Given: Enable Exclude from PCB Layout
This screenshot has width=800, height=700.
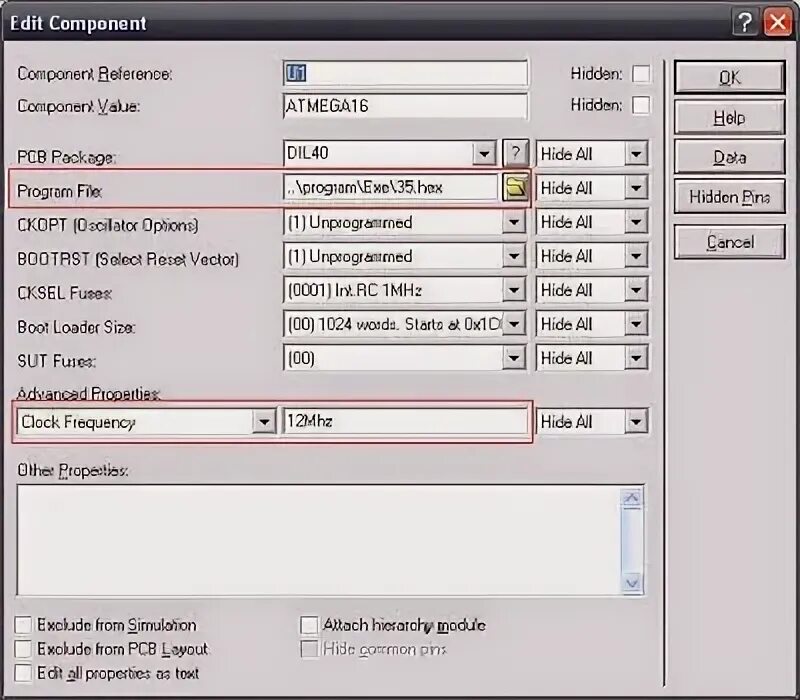Looking at the screenshot, I should [23, 648].
